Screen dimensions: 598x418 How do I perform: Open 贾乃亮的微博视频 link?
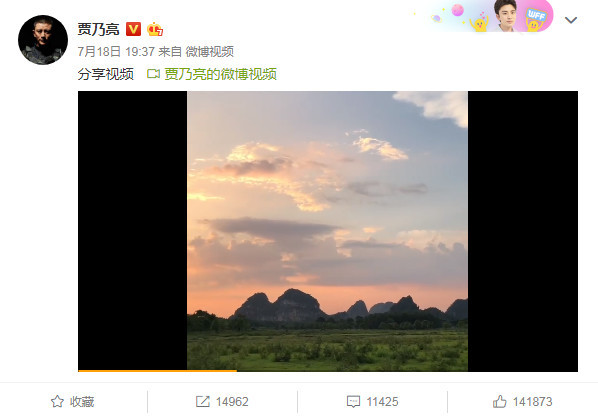(x=220, y=74)
